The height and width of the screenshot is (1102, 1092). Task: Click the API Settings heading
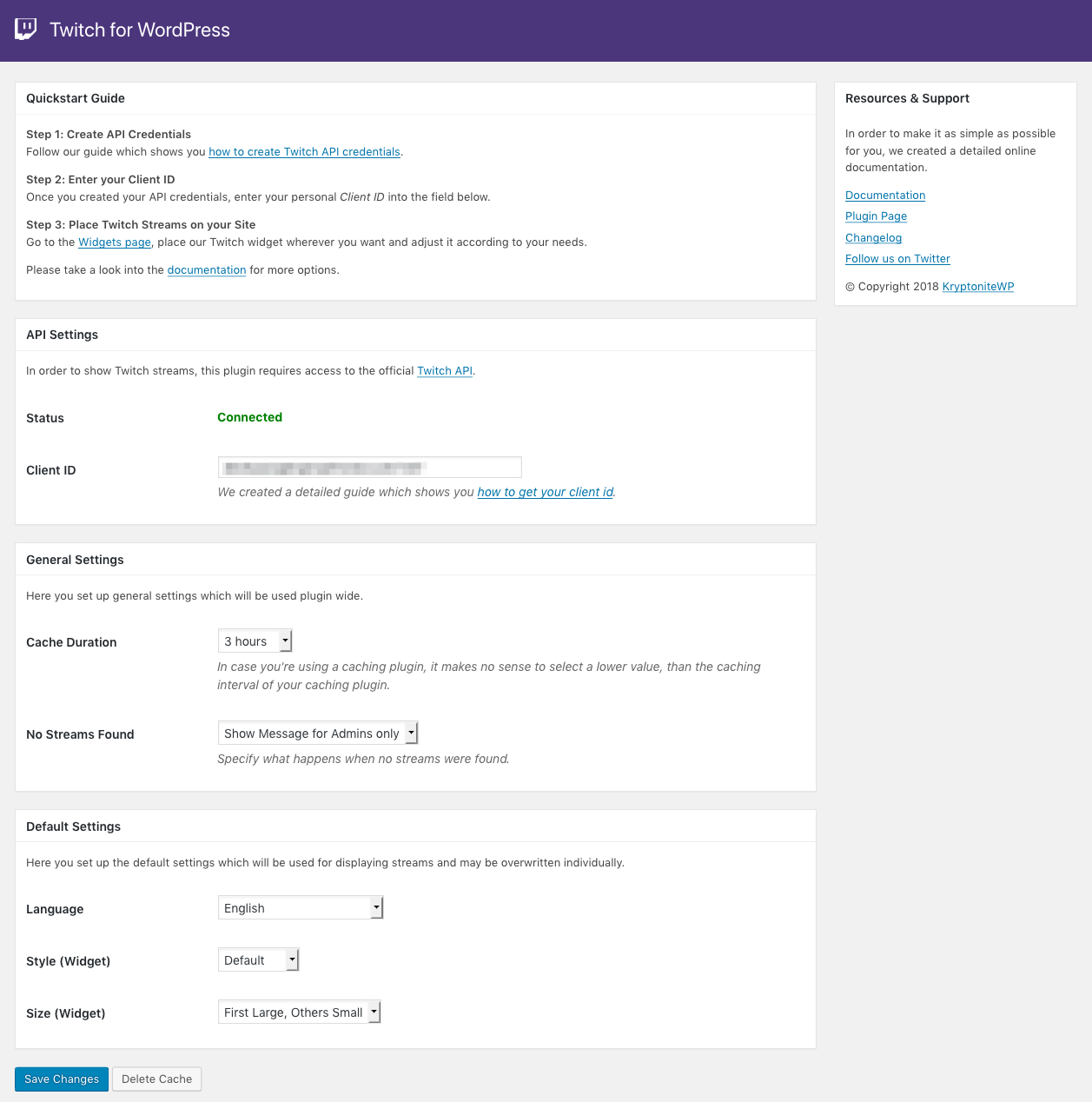pyautogui.click(x=62, y=335)
